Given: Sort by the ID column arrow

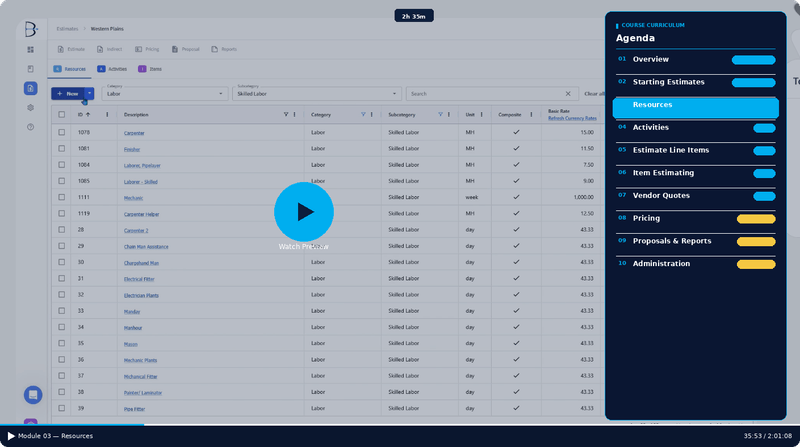Looking at the screenshot, I should click(x=88, y=115).
